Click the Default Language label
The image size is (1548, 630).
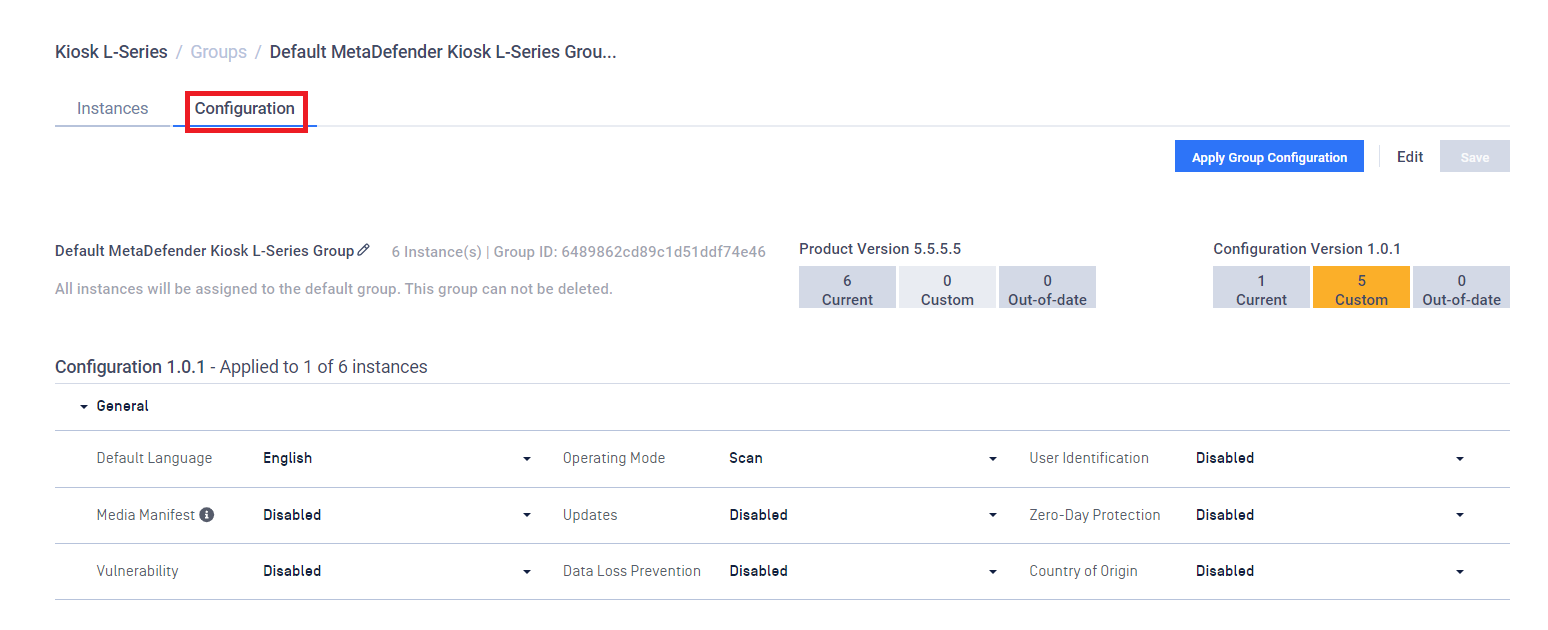coord(154,458)
